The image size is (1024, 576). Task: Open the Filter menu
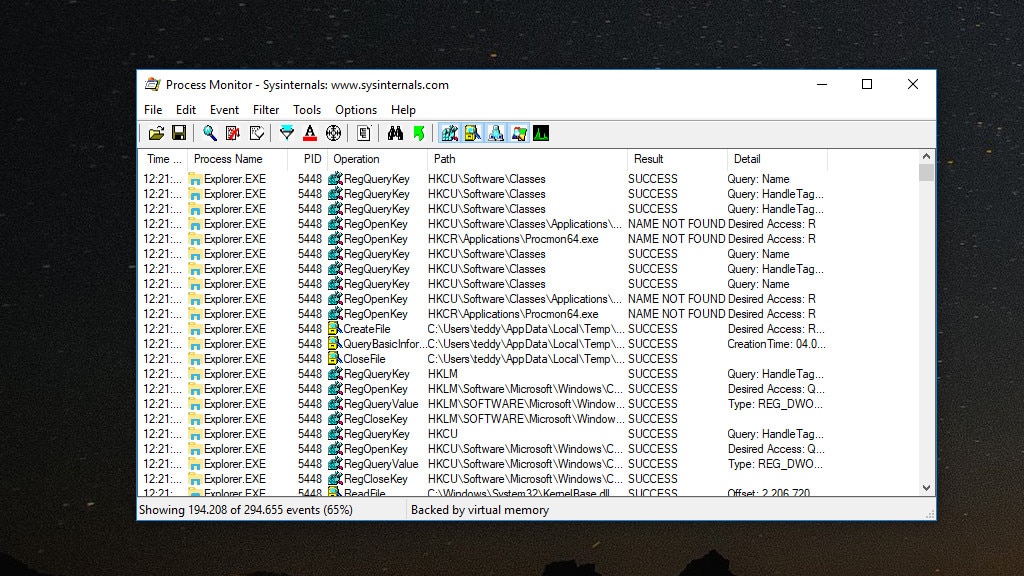(x=266, y=110)
